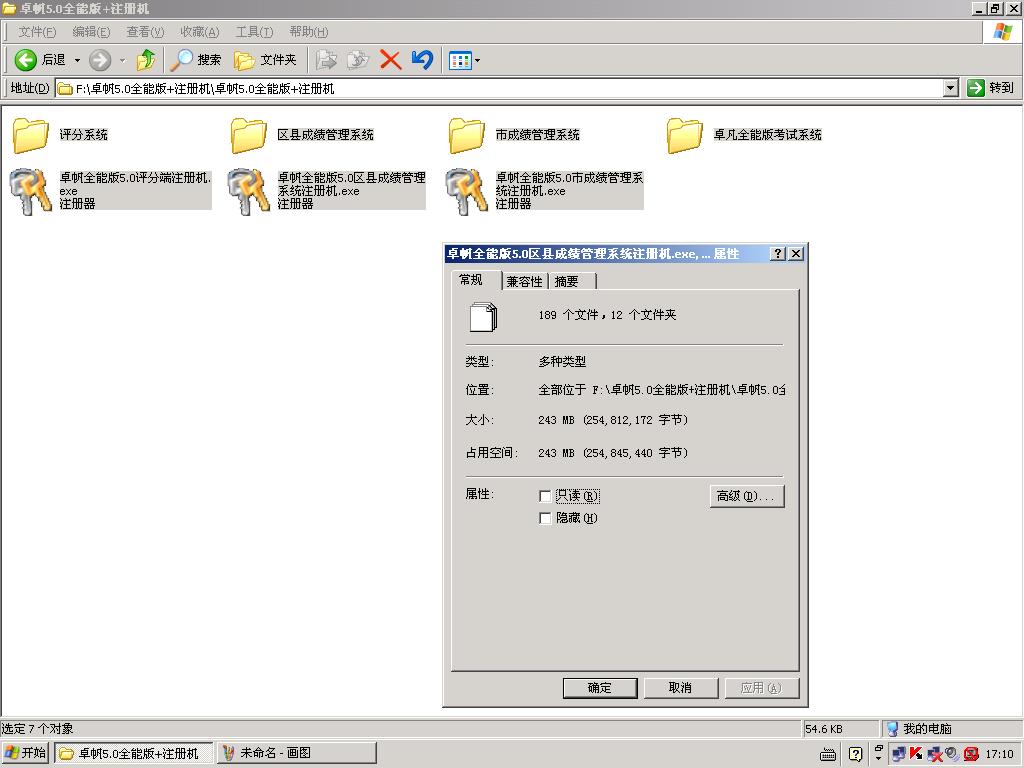Click the 开始 Start button

pos(26,753)
